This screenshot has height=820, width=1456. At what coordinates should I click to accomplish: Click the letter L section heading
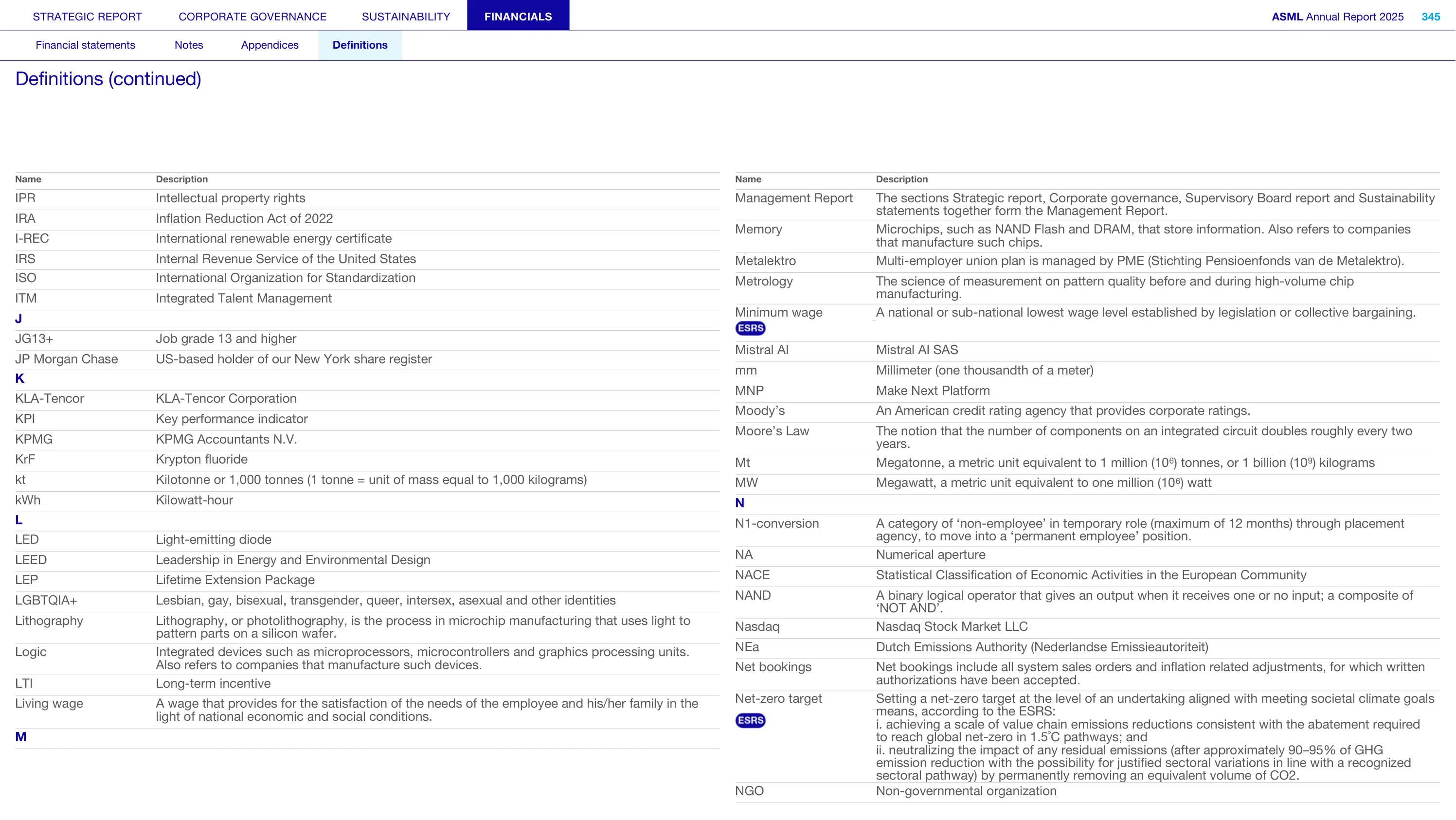[18, 520]
